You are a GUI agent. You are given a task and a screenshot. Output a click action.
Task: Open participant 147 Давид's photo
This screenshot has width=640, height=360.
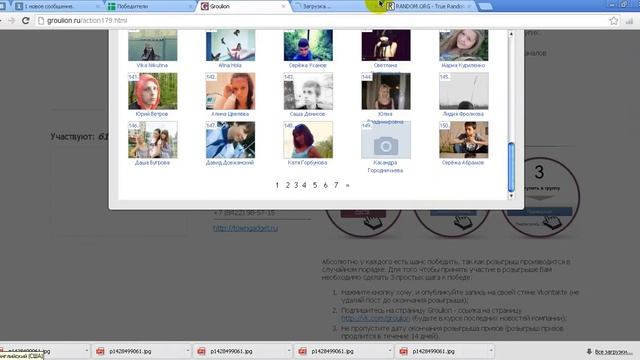[231, 140]
